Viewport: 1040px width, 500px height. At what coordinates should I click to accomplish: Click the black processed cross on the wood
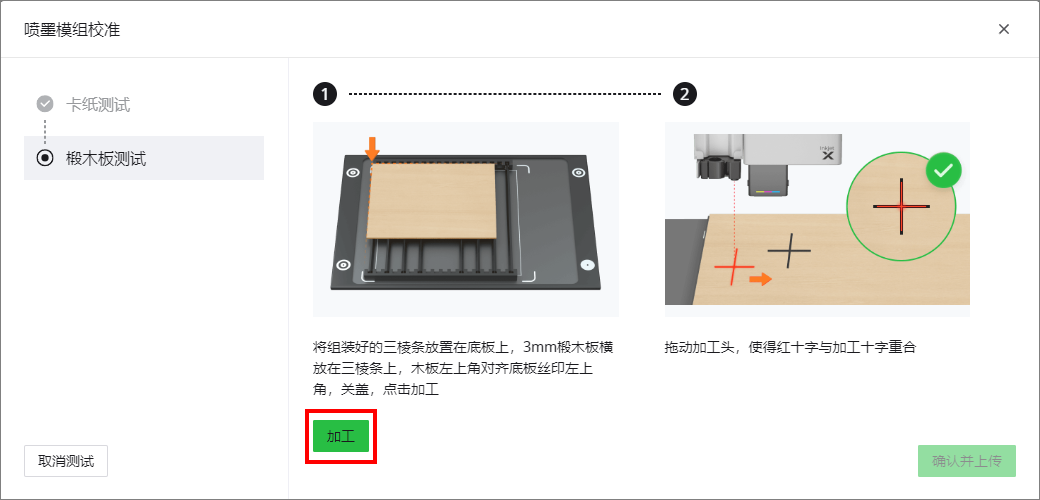pyautogui.click(x=789, y=251)
